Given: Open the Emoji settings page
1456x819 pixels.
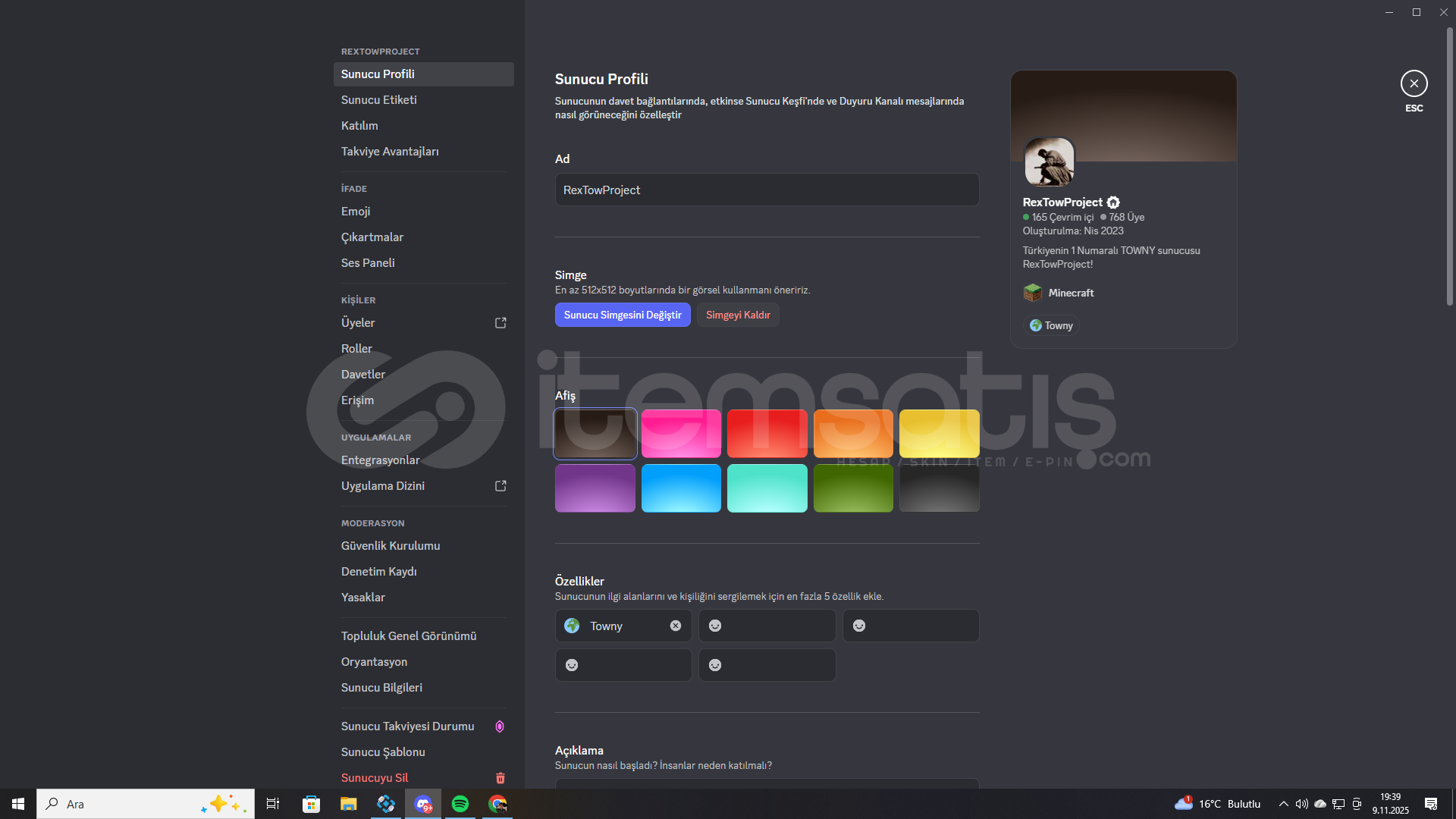Looking at the screenshot, I should 356,212.
